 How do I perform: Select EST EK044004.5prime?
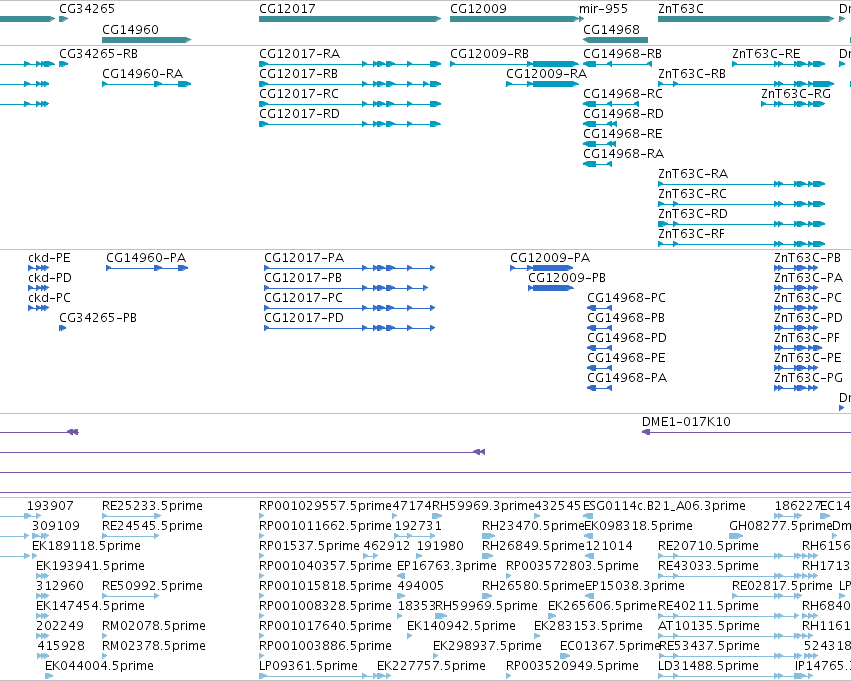coord(99,666)
